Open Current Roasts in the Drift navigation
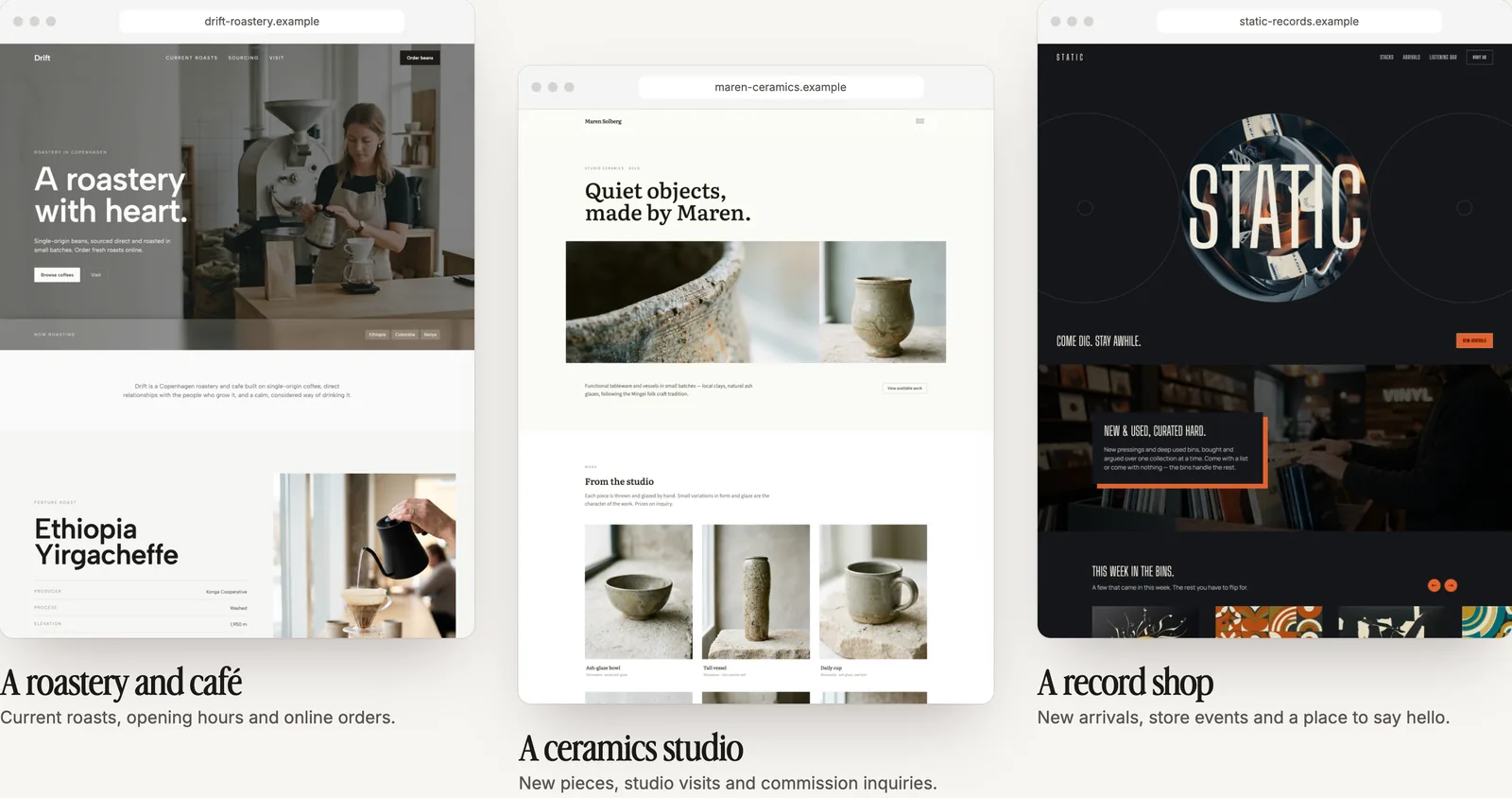 192,58
